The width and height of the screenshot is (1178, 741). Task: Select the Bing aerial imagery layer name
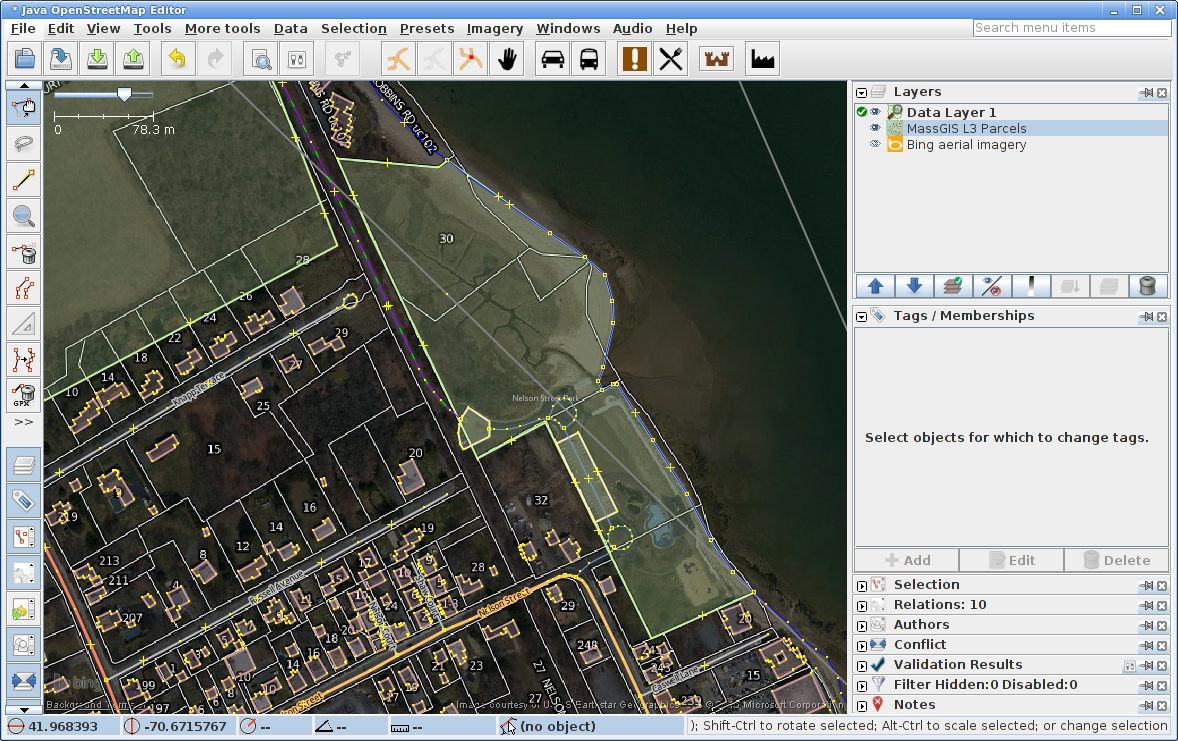(966, 145)
